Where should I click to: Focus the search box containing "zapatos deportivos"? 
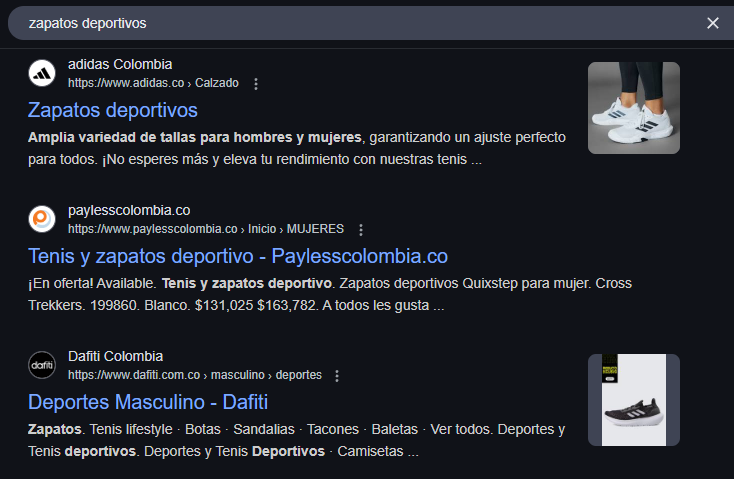[350, 23]
